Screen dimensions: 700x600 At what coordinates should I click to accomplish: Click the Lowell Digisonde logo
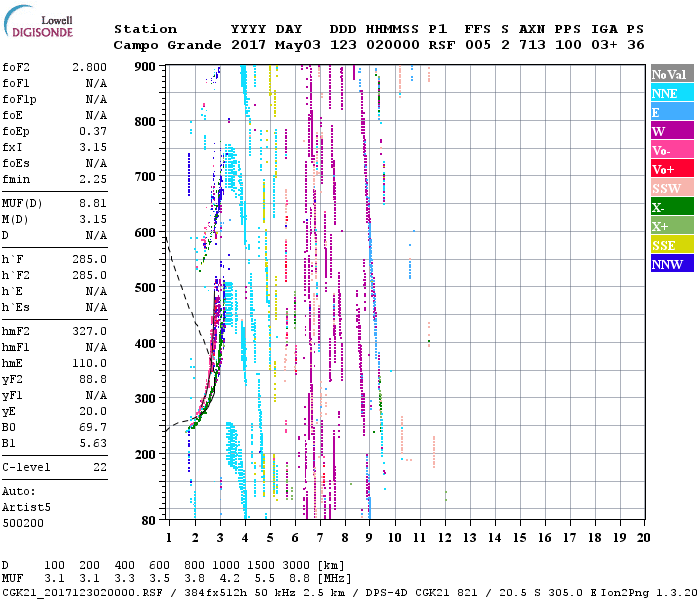pos(38,22)
